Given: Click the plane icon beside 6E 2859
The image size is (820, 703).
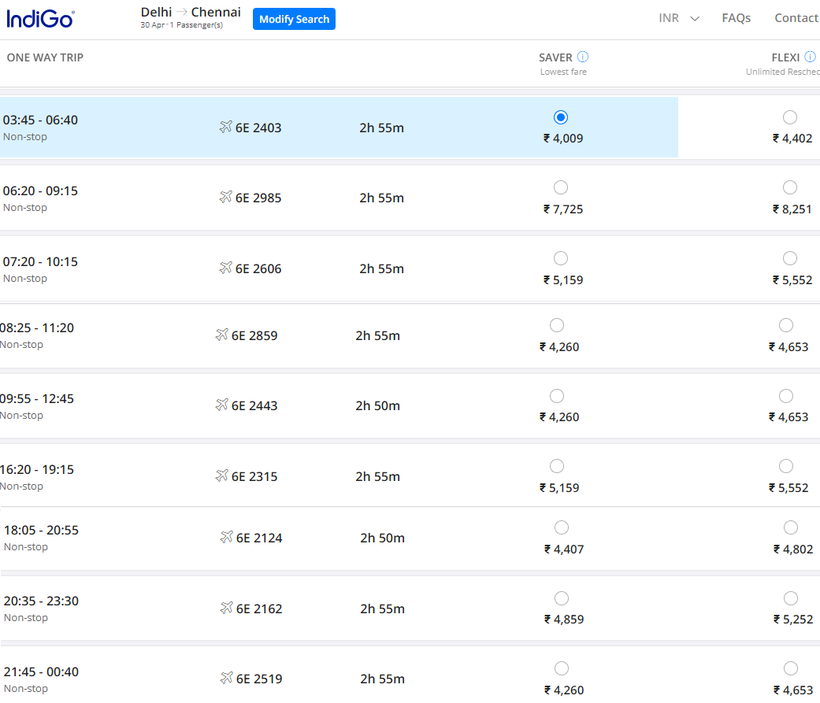Looking at the screenshot, I should [222, 335].
